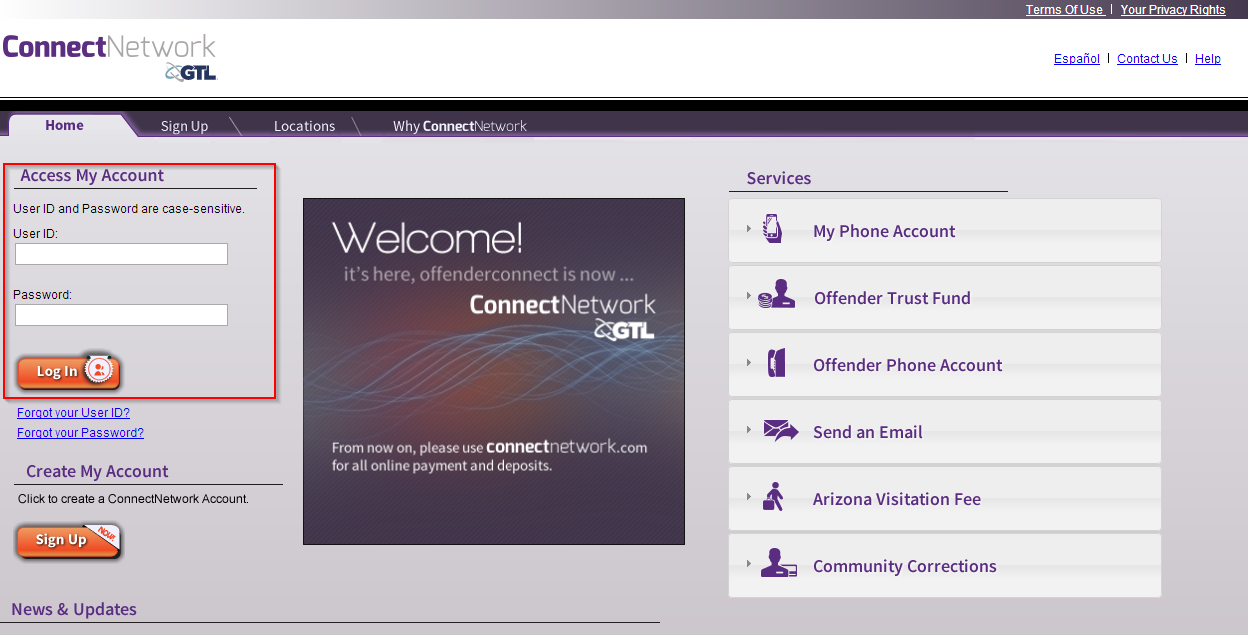Select Offender Phone Account service label
The width and height of the screenshot is (1248, 635).
(x=907, y=365)
